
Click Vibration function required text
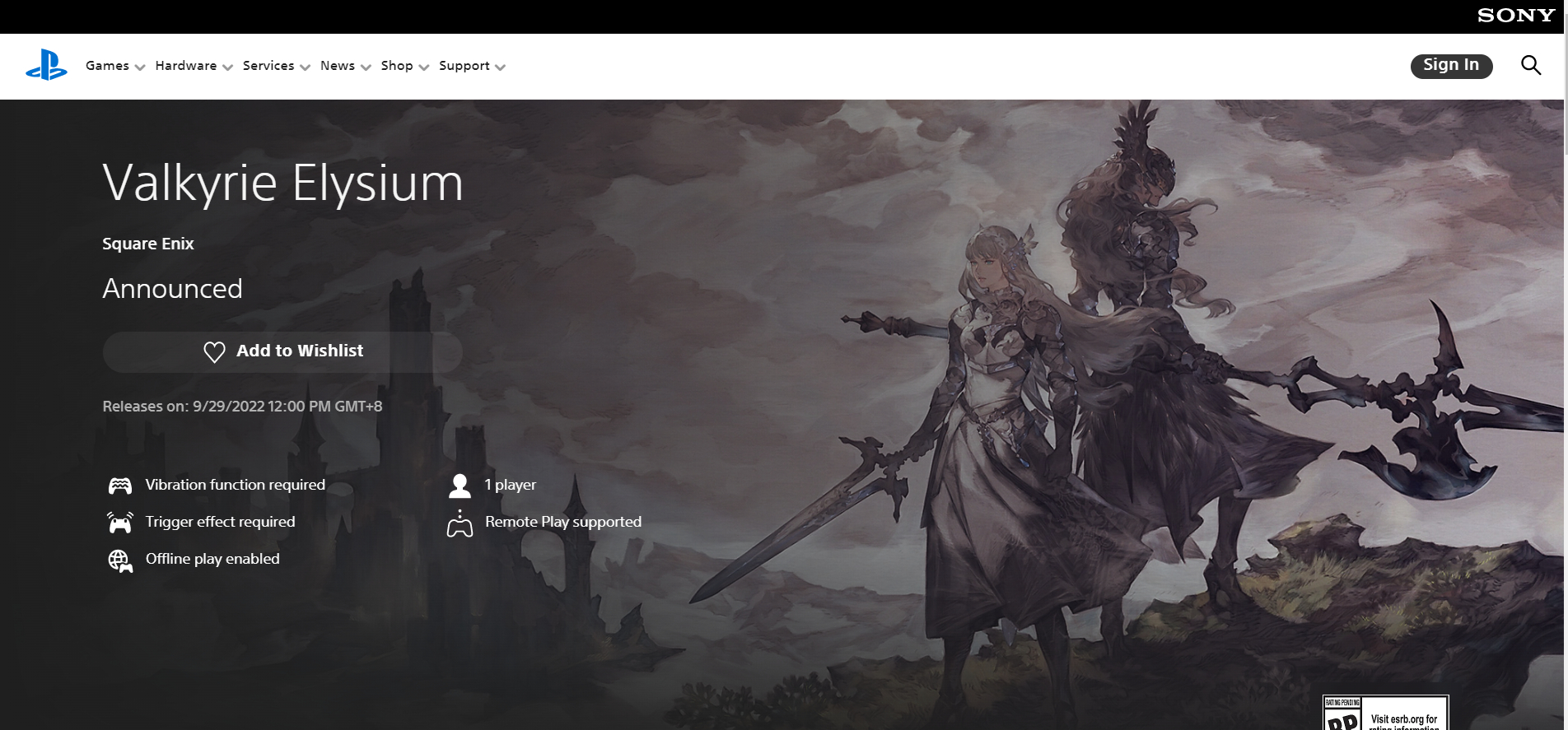click(x=236, y=485)
